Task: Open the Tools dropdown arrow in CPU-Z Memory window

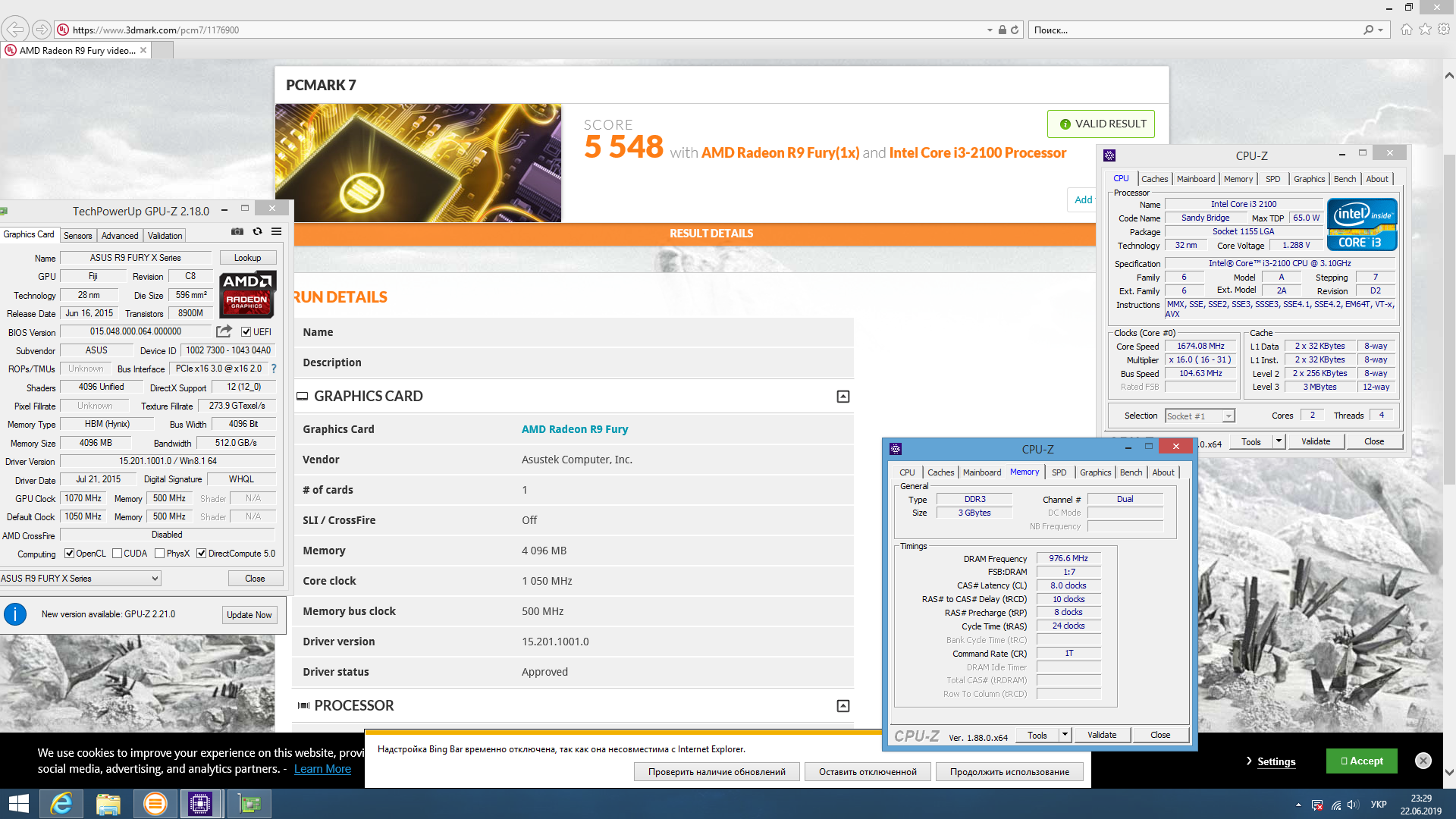Action: pyautogui.click(x=1065, y=735)
